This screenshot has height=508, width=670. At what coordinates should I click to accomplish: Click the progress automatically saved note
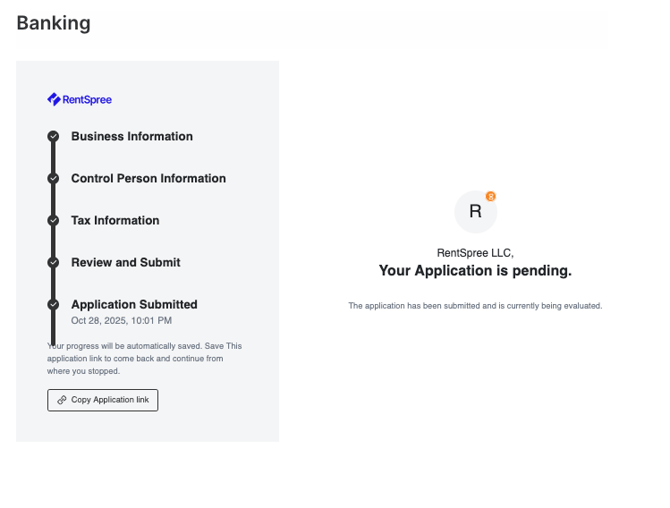click(145, 358)
